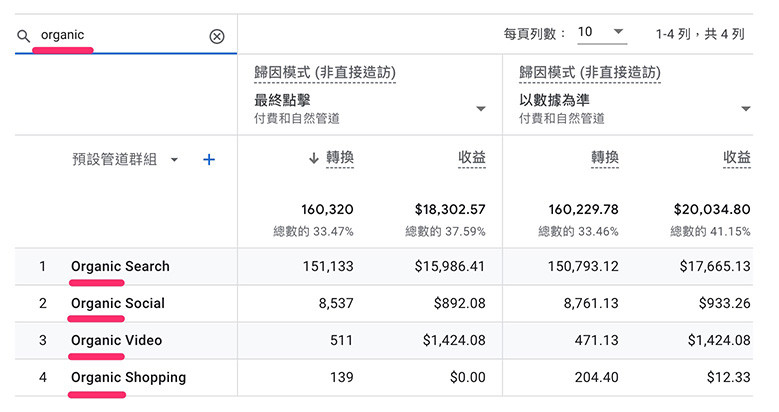
Task: Sort by 收益 under 以數據為準 model
Action: point(737,157)
